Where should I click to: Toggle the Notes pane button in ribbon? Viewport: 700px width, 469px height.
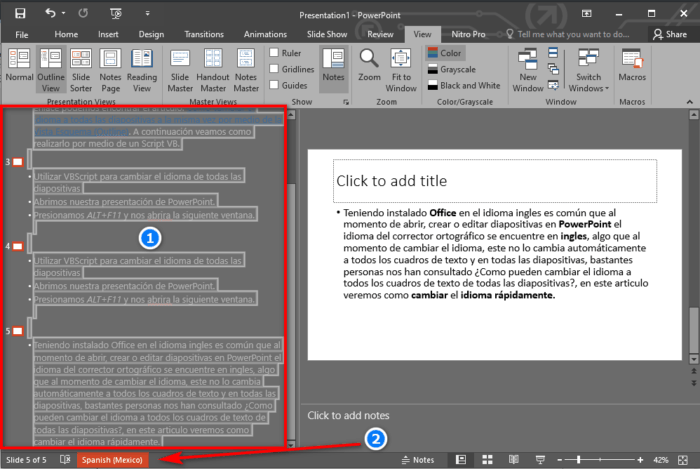[x=333, y=69]
